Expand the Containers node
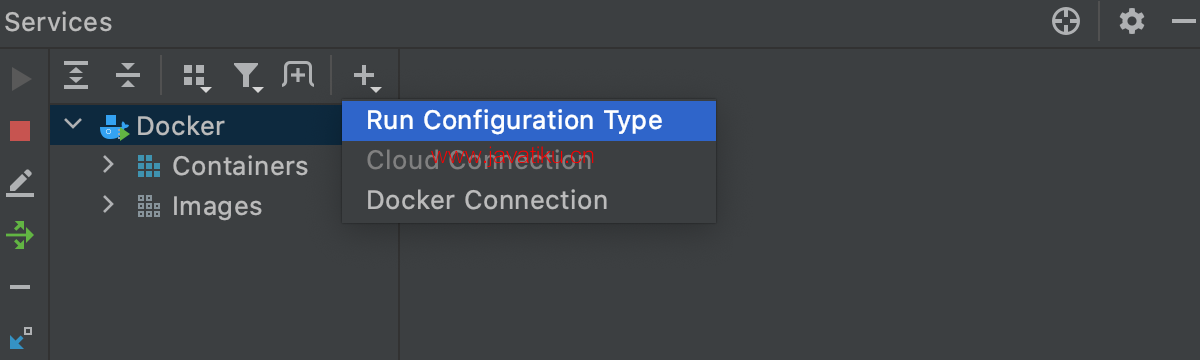Viewport: 1200px width, 360px height. tap(109, 164)
